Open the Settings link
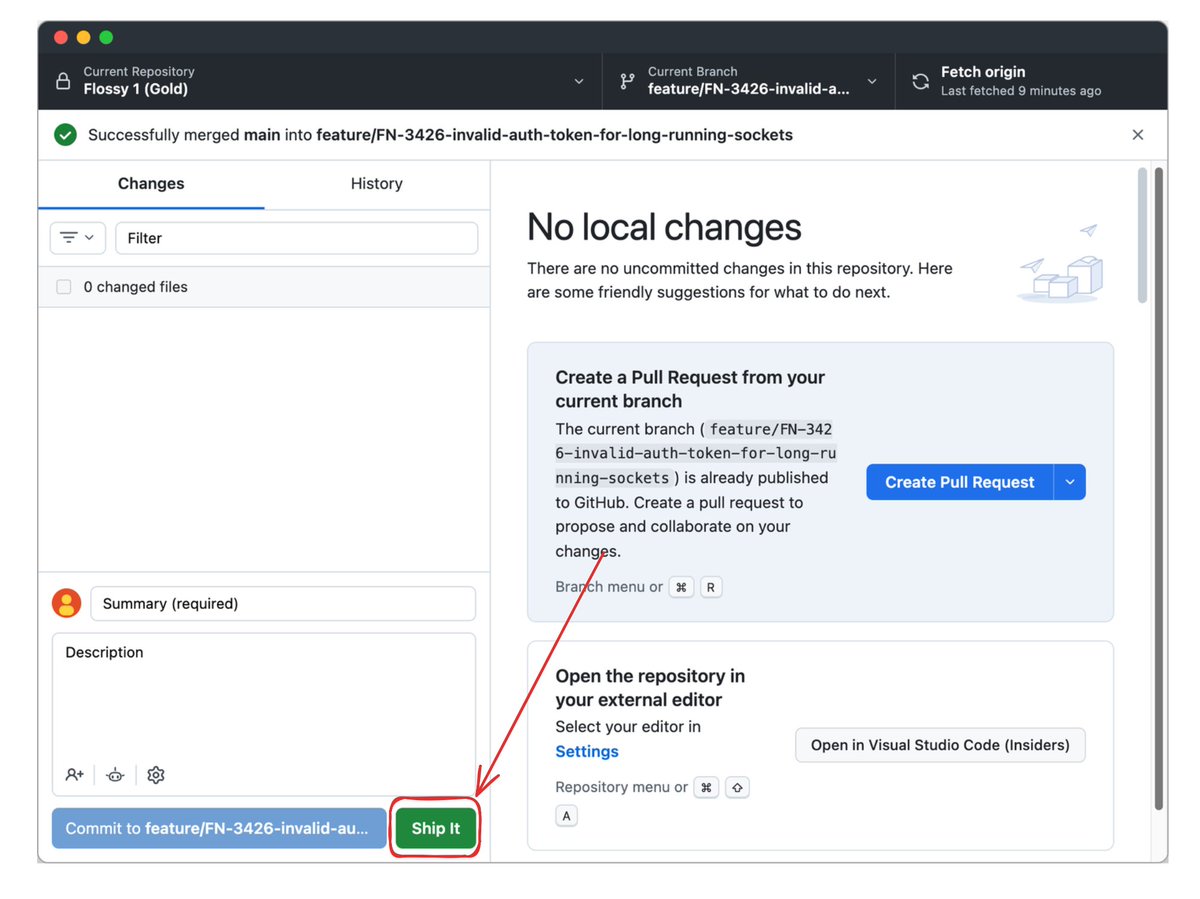1200x899 pixels. [587, 751]
